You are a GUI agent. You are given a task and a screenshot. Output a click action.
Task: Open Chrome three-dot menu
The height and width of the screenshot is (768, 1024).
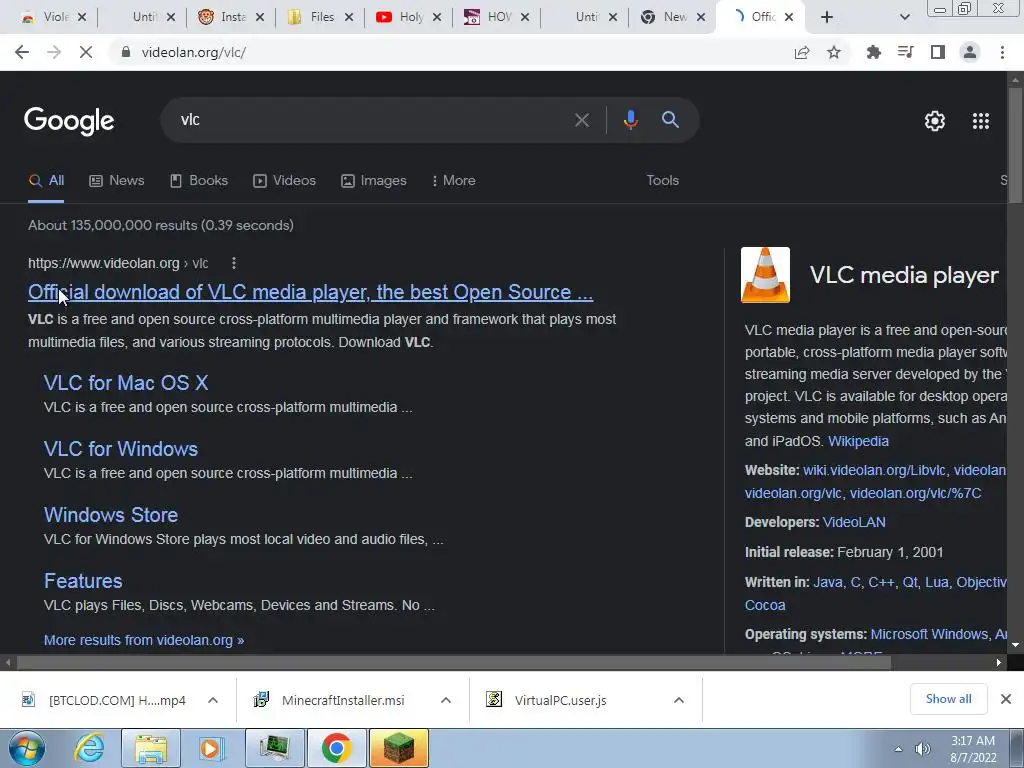[x=1002, y=52]
